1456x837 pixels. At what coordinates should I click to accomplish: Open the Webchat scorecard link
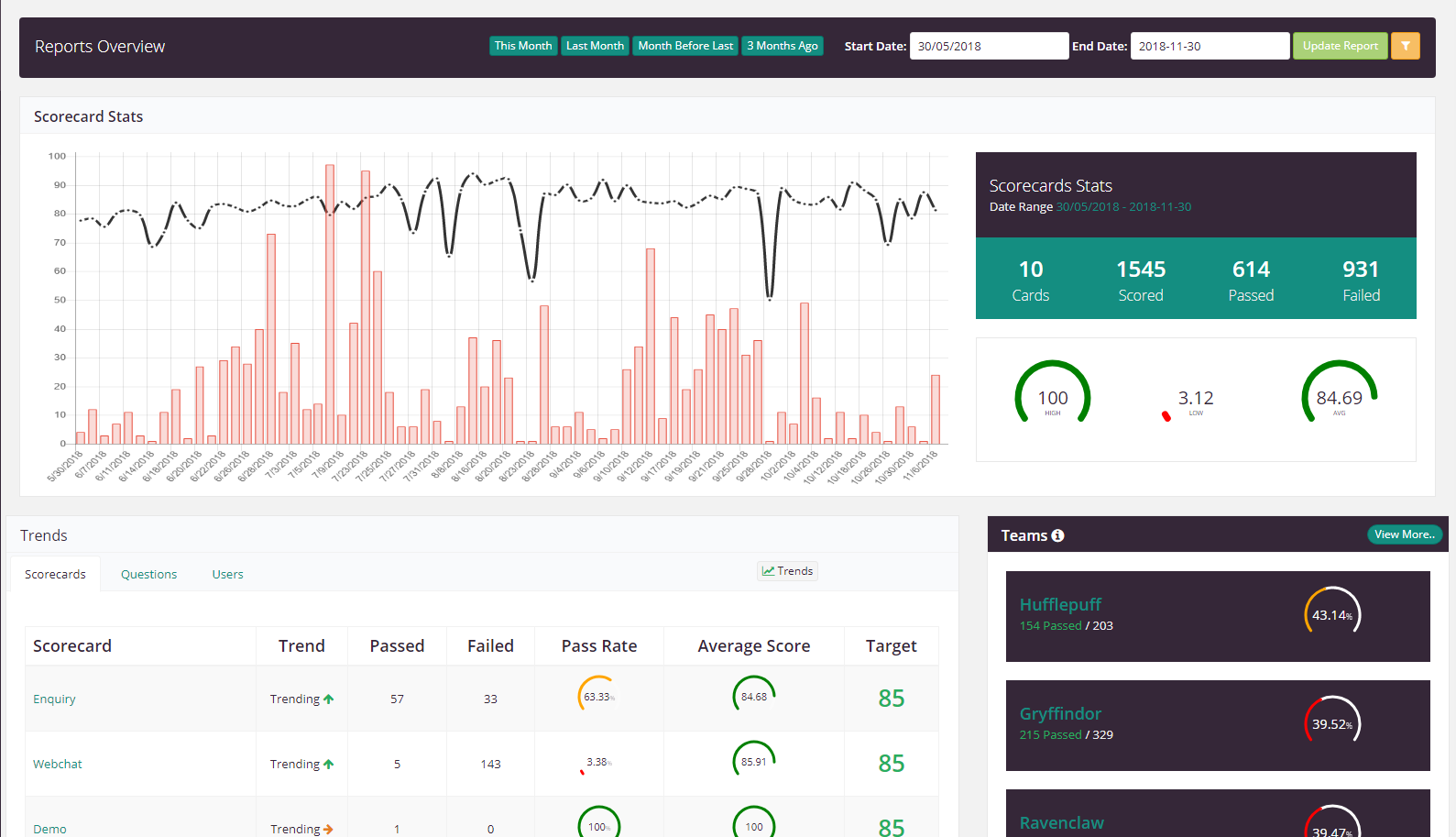pyautogui.click(x=58, y=764)
